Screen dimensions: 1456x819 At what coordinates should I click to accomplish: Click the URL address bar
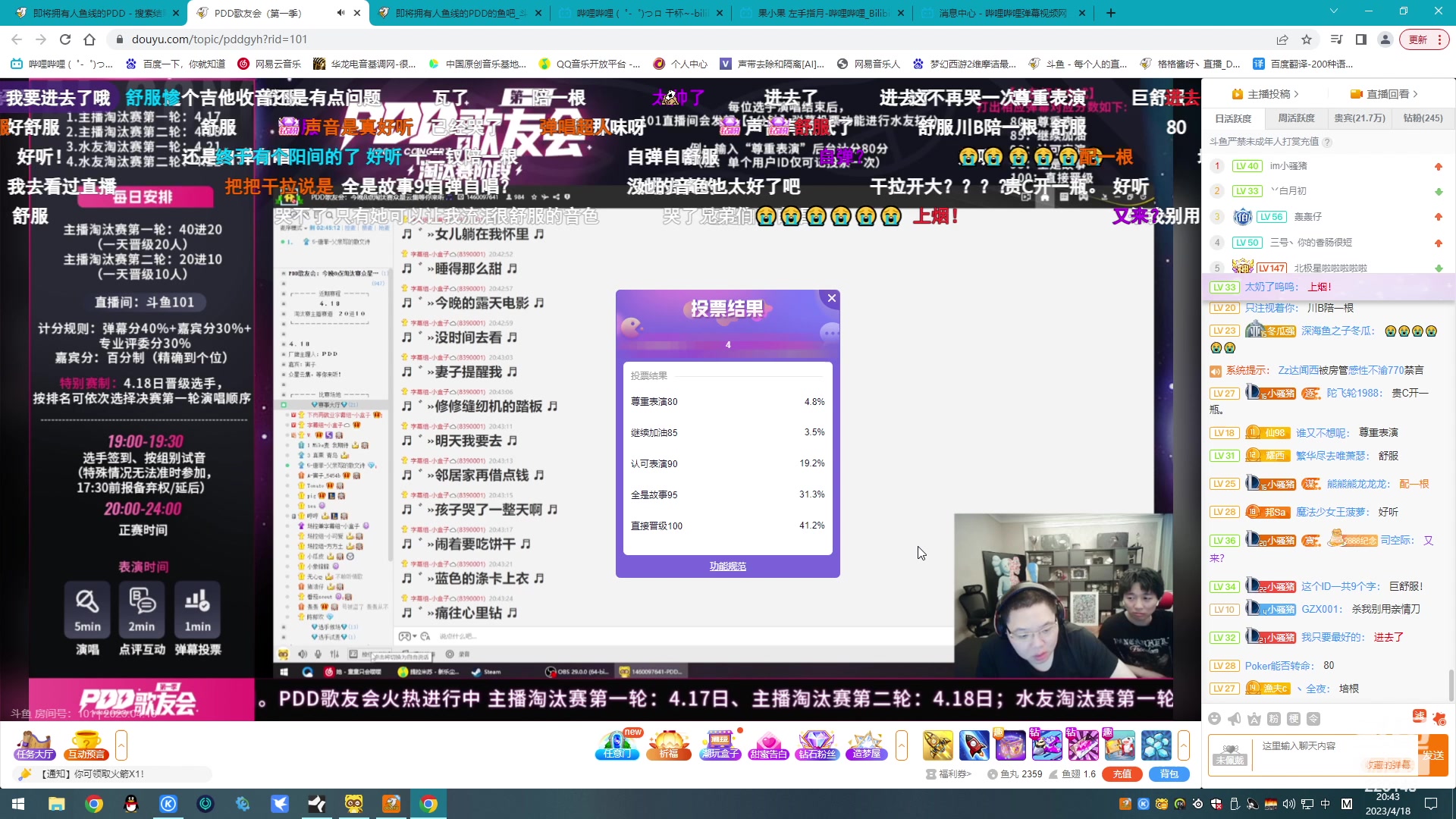682,39
